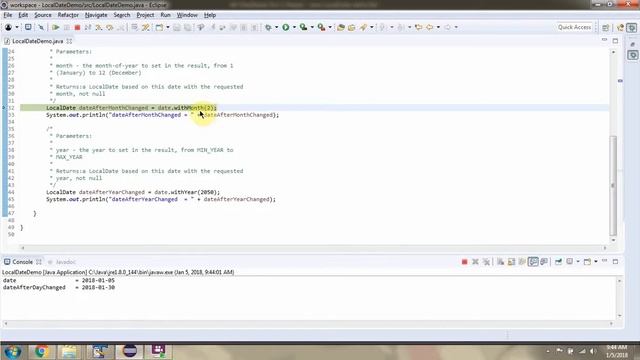Open the Forward history dropdown arrow
Viewport: 640px width, 360px height.
click(456, 27)
